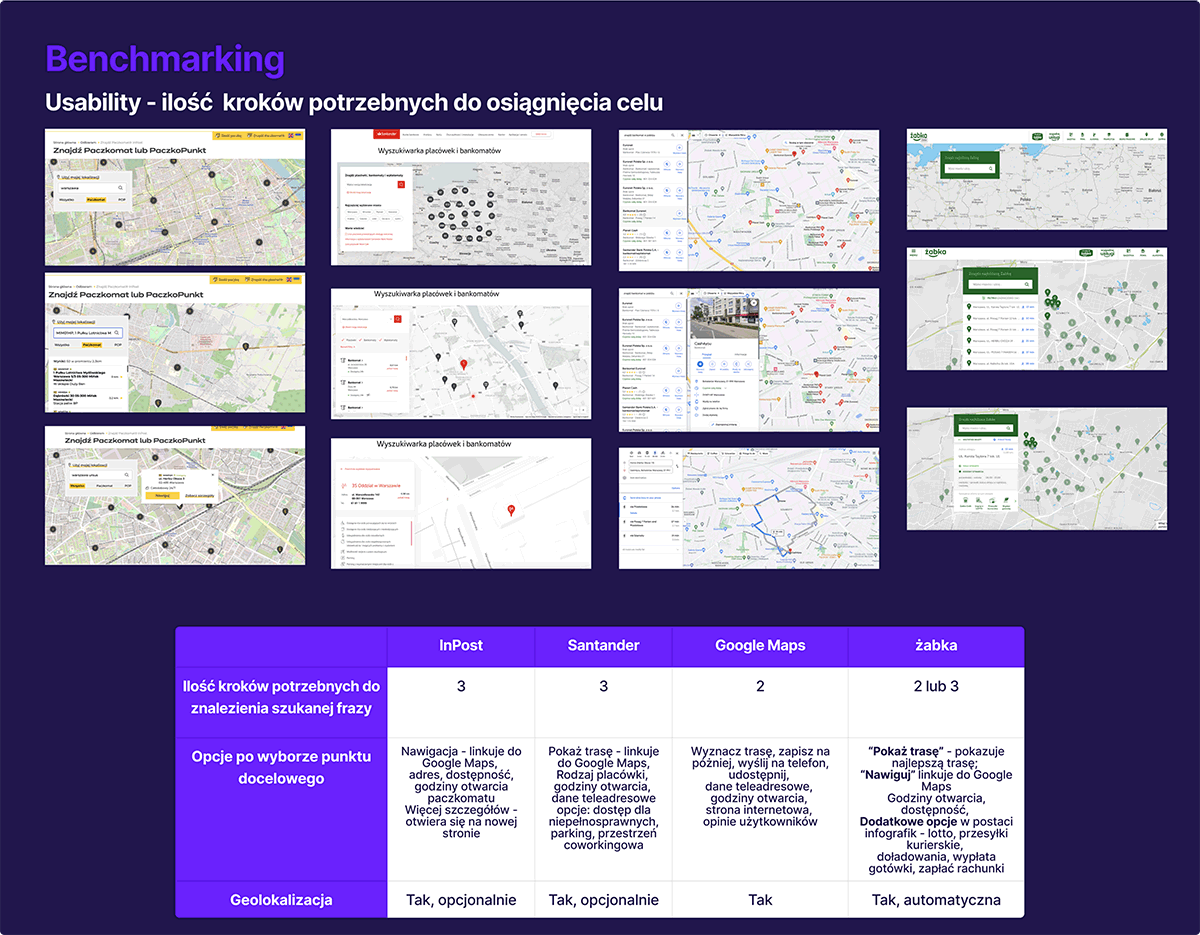Click step count '2' in Google Maps column

760,687
